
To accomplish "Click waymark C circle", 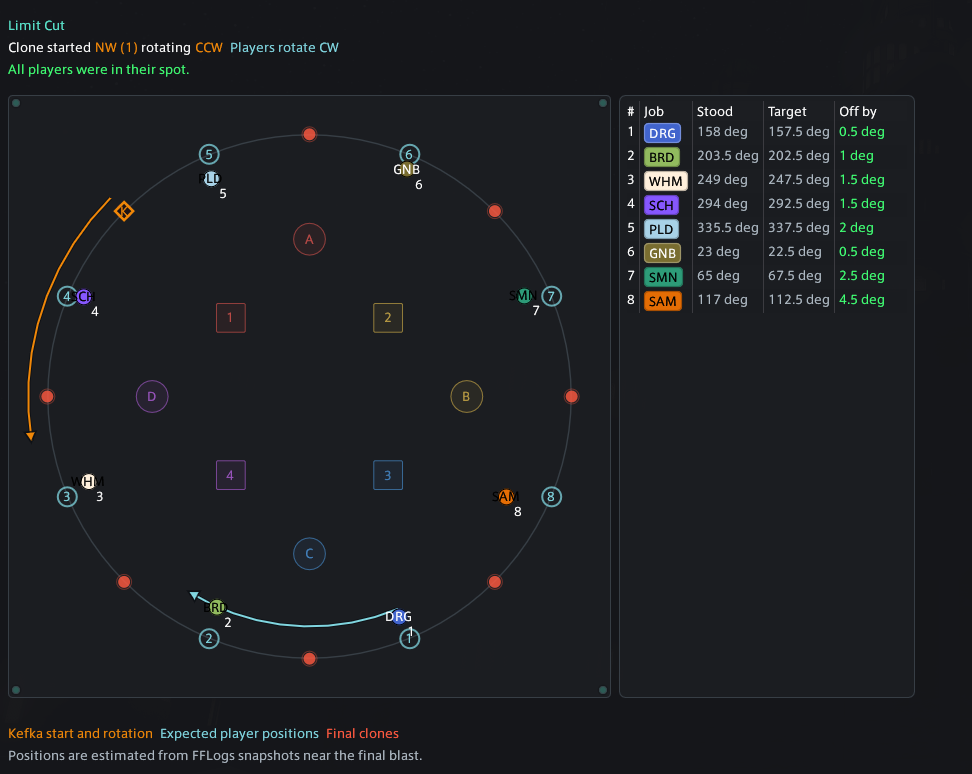I will point(309,553).
